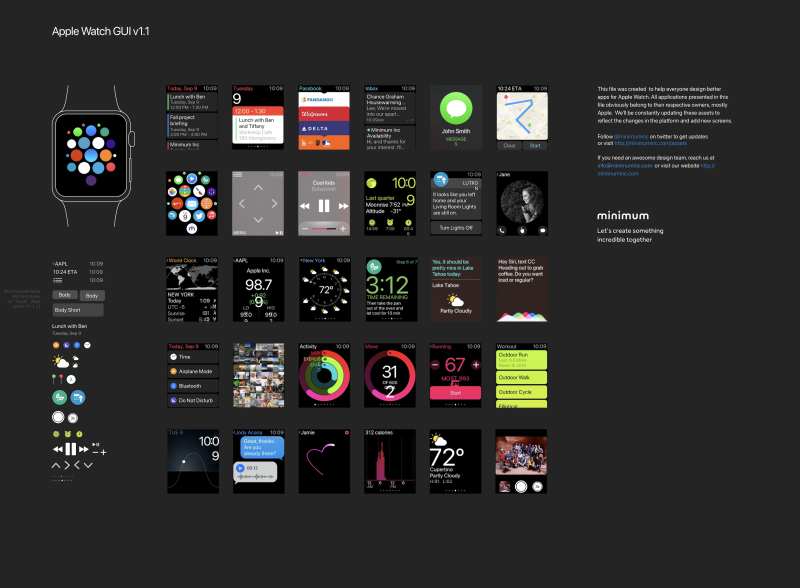The height and width of the screenshot is (588, 800).
Task: Click the volume slider on the music player screen
Action: [x=324, y=229]
